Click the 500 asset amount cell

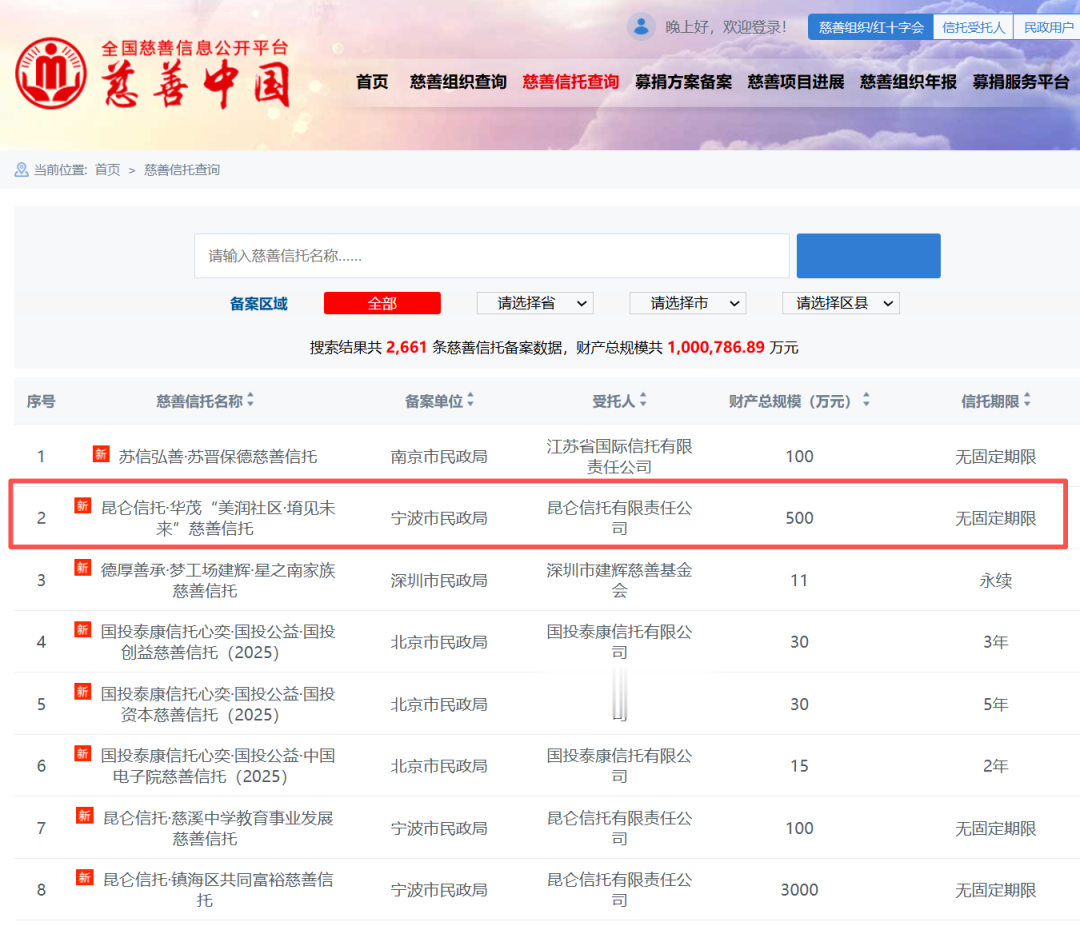click(x=799, y=518)
